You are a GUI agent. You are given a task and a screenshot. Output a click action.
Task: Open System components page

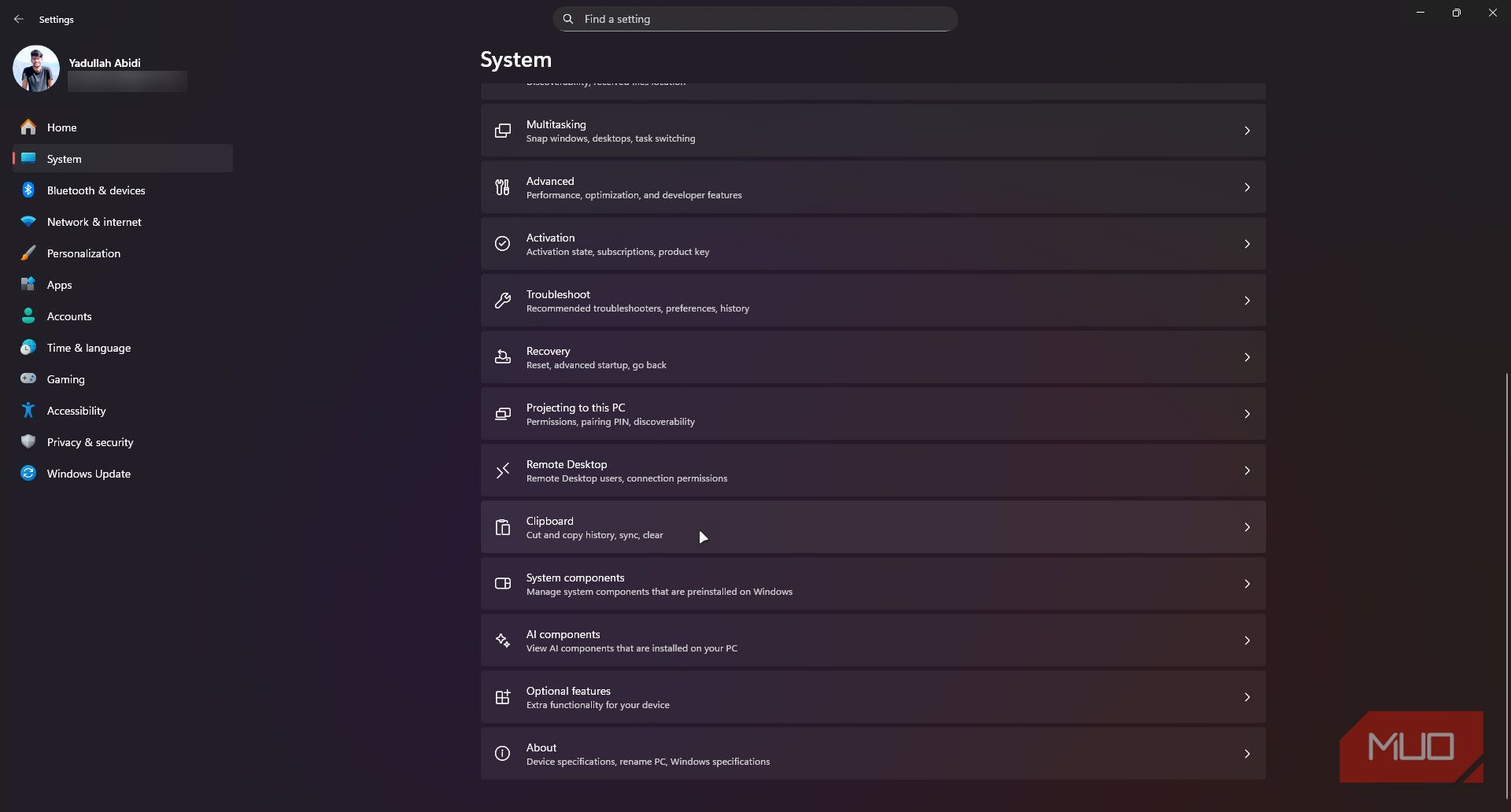(x=873, y=584)
